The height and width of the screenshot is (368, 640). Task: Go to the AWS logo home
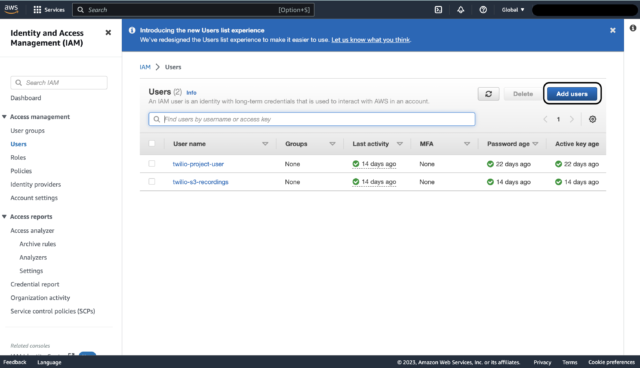[x=11, y=9]
